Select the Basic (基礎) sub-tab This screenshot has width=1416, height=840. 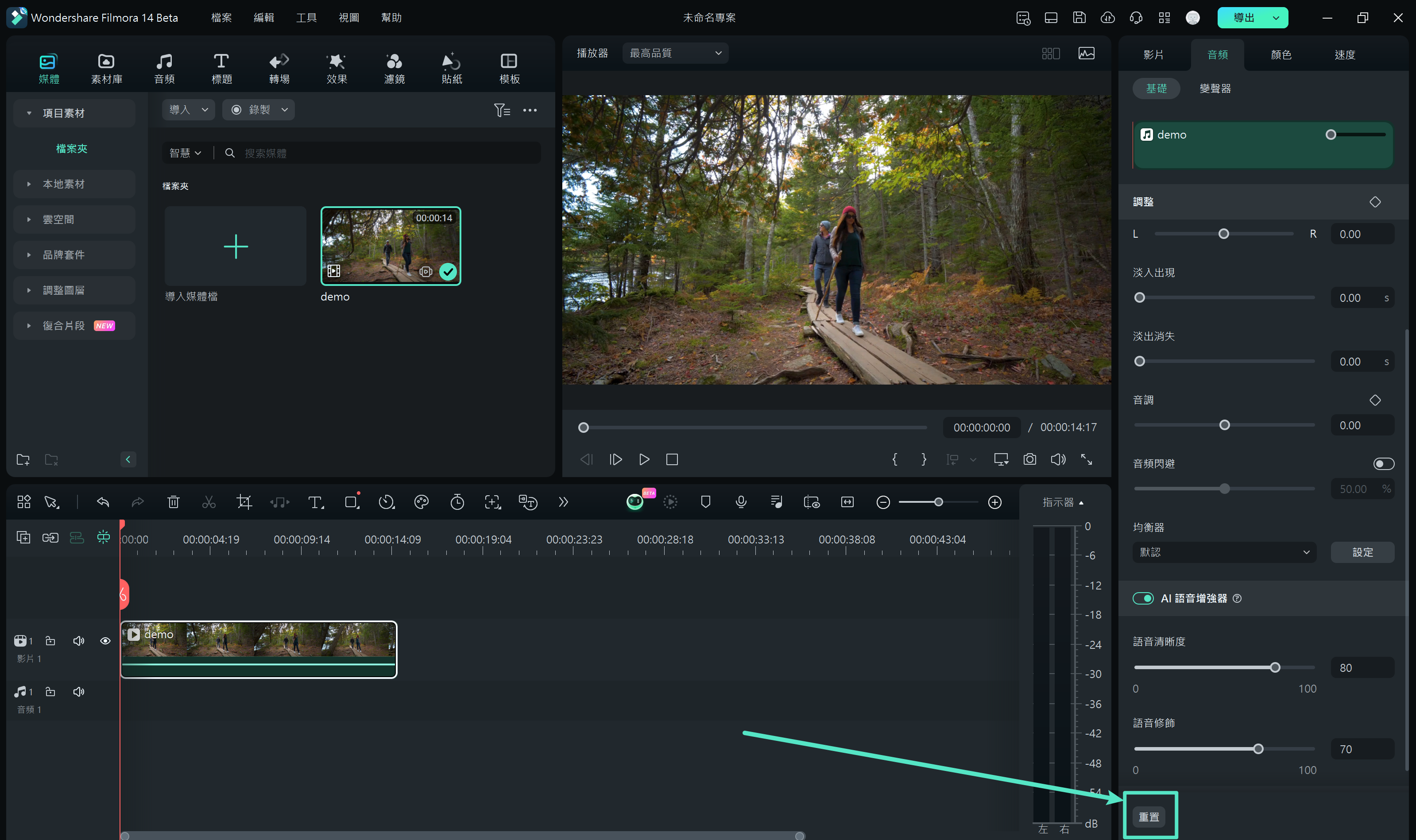pos(1156,89)
